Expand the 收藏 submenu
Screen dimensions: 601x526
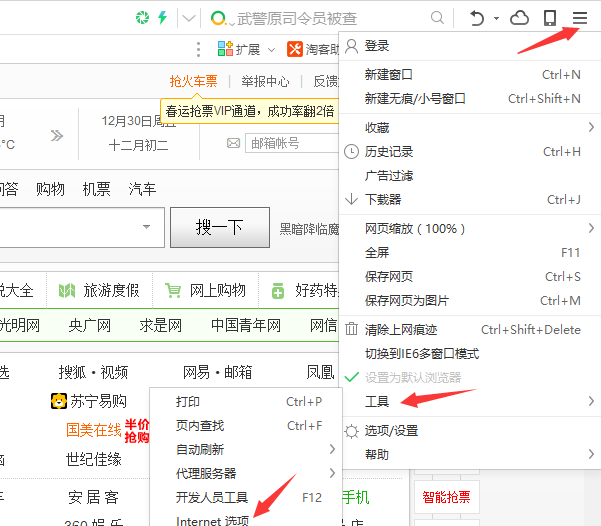pyautogui.click(x=470, y=127)
